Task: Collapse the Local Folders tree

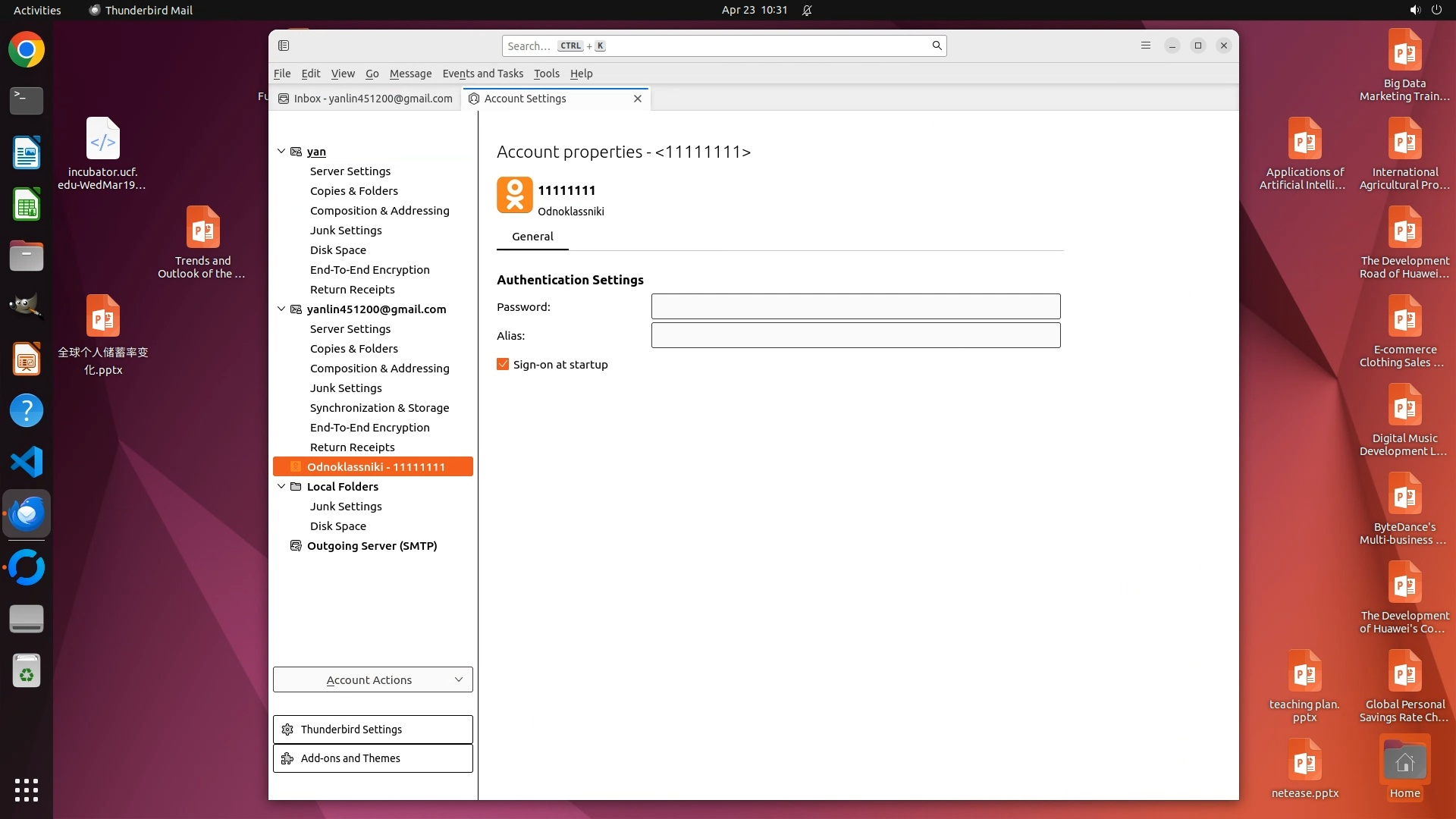Action: [x=281, y=487]
